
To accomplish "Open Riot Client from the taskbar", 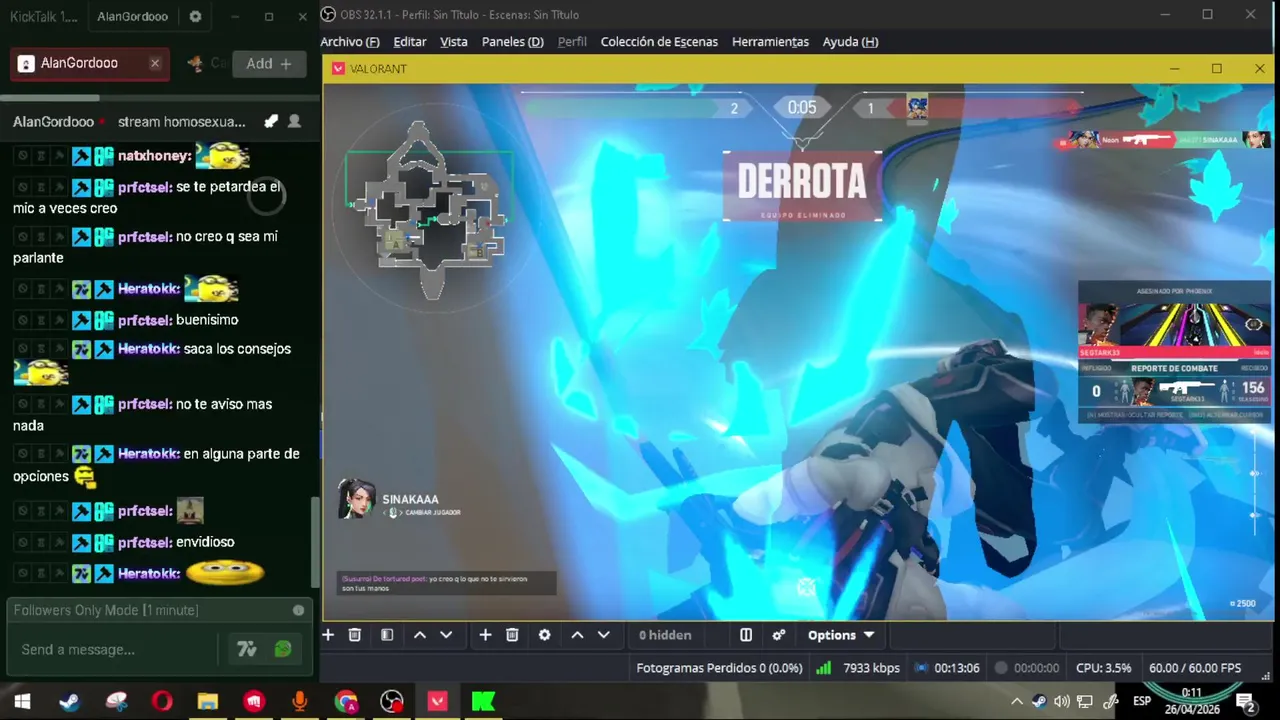I will coord(254,702).
